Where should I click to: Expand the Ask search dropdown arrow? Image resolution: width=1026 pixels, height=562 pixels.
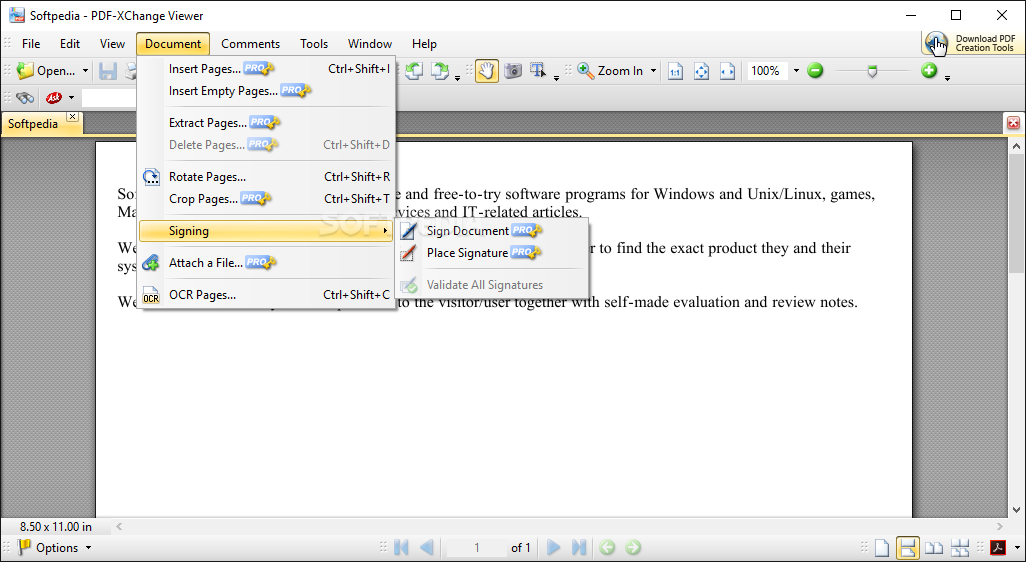click(x=71, y=98)
